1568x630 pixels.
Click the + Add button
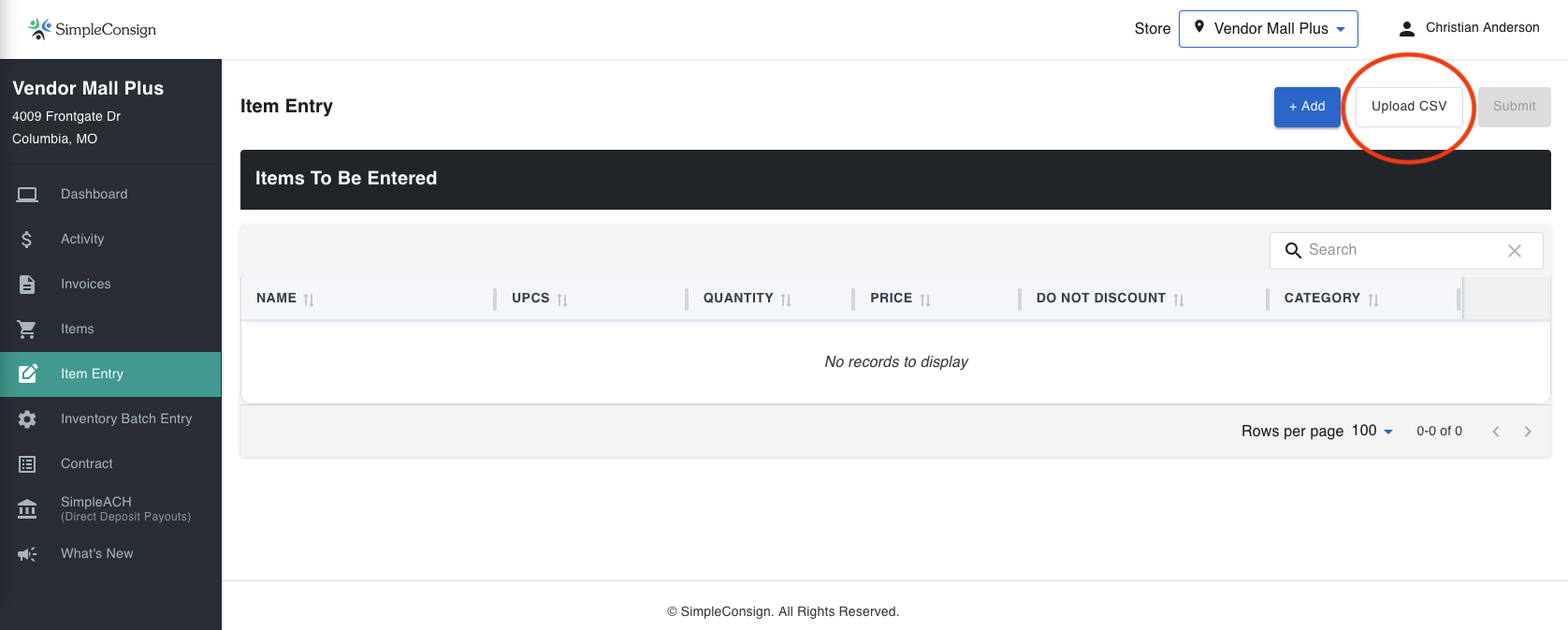click(1307, 107)
